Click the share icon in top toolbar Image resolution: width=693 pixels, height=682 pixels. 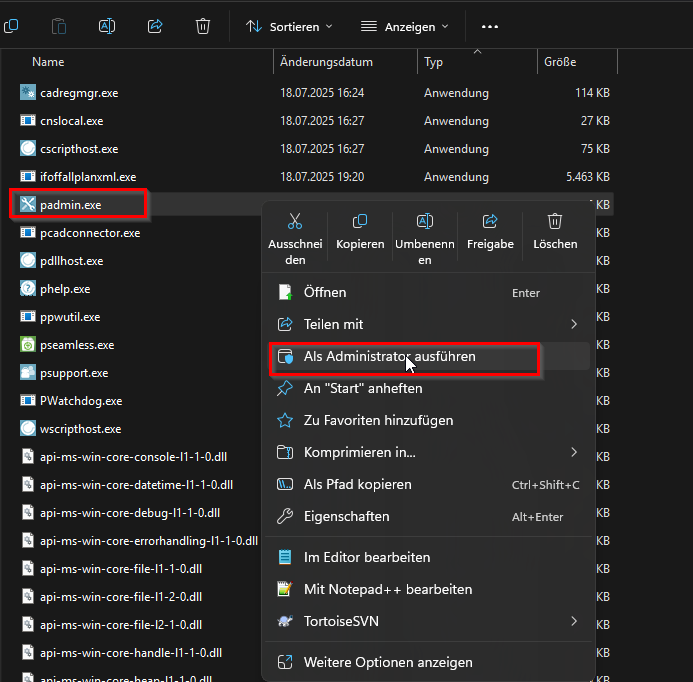click(x=155, y=26)
